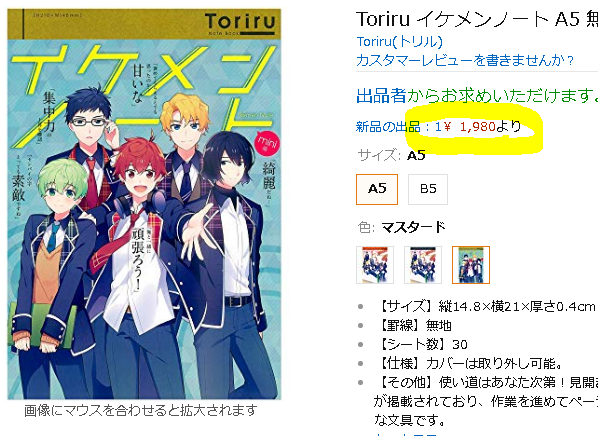Choose the A5 size option
The width and height of the screenshot is (598, 436).
[377, 189]
